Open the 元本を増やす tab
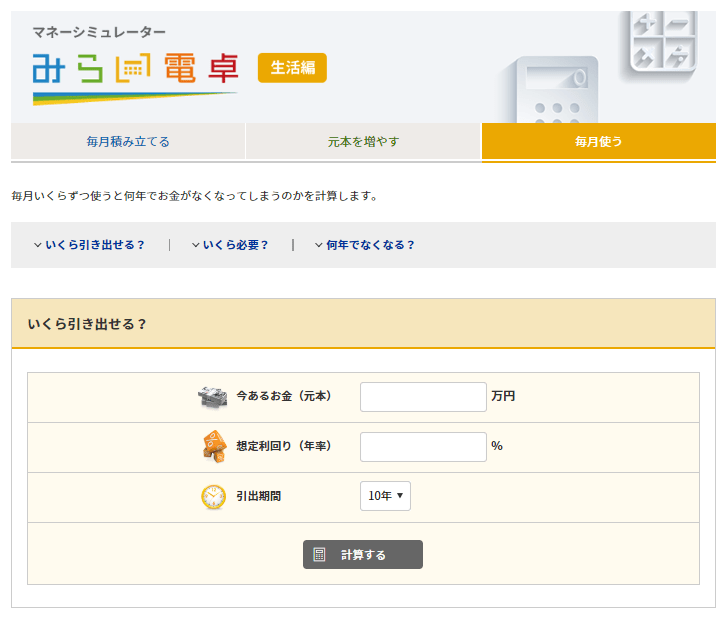Viewport: 728px width, 619px height. 363,142
